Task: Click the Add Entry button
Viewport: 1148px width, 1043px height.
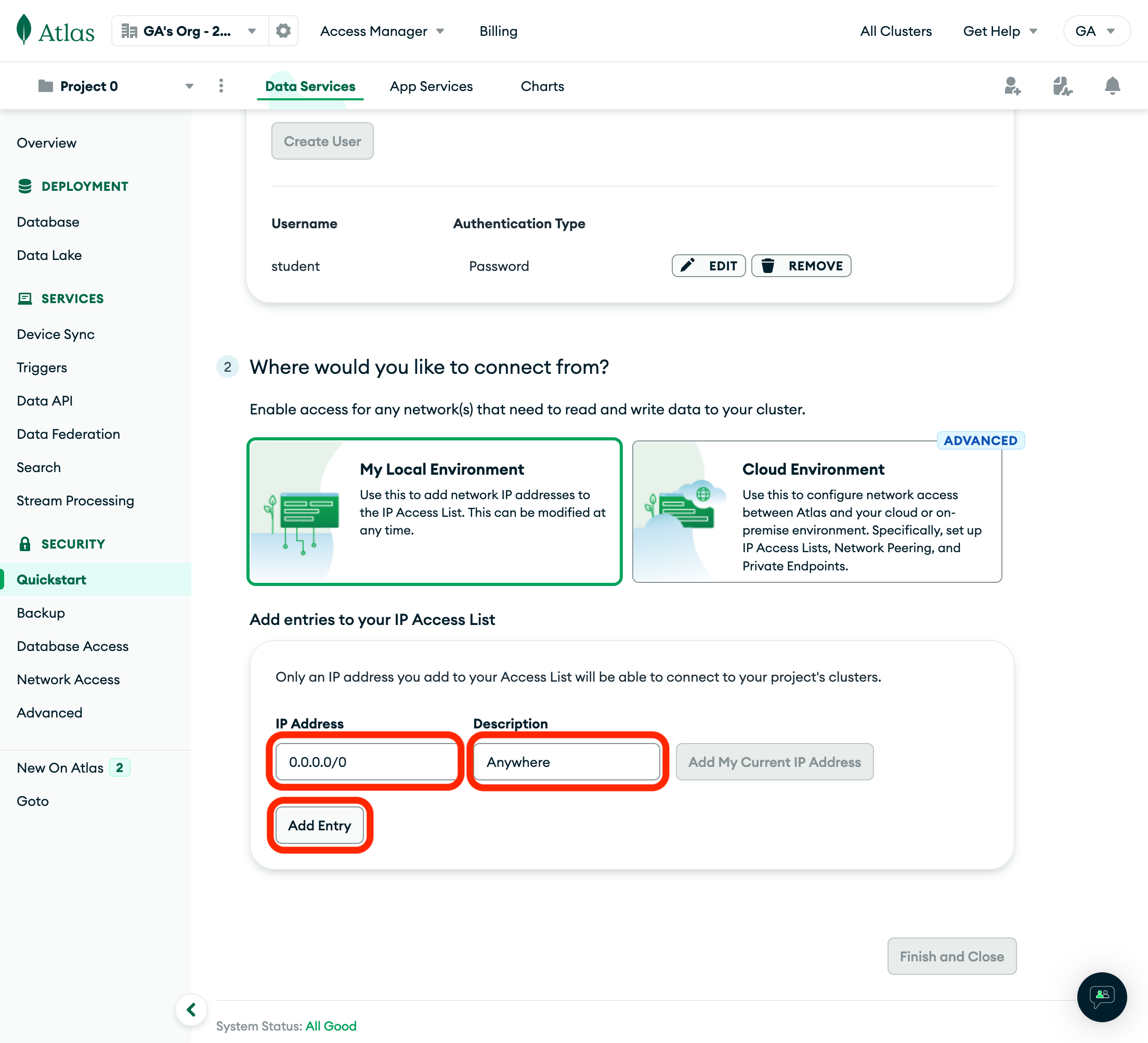Action: [319, 825]
